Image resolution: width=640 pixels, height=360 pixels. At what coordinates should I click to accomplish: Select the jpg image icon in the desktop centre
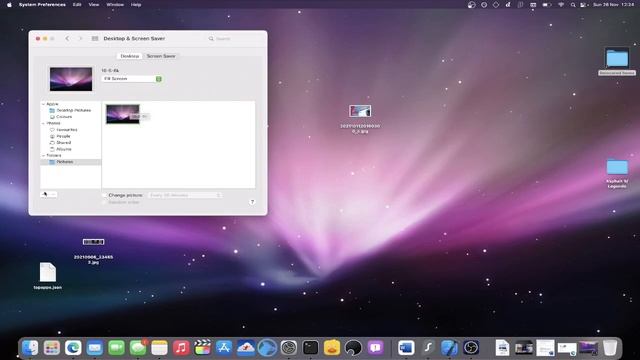[x=360, y=111]
